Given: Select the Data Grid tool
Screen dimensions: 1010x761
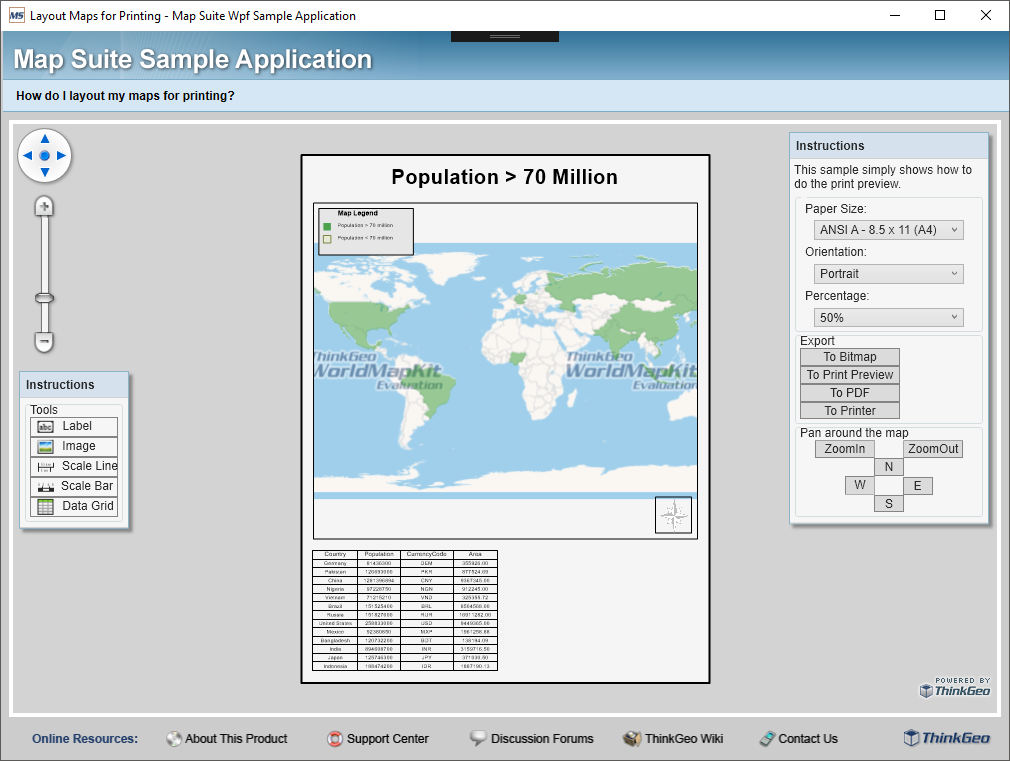Looking at the screenshot, I should (74, 506).
